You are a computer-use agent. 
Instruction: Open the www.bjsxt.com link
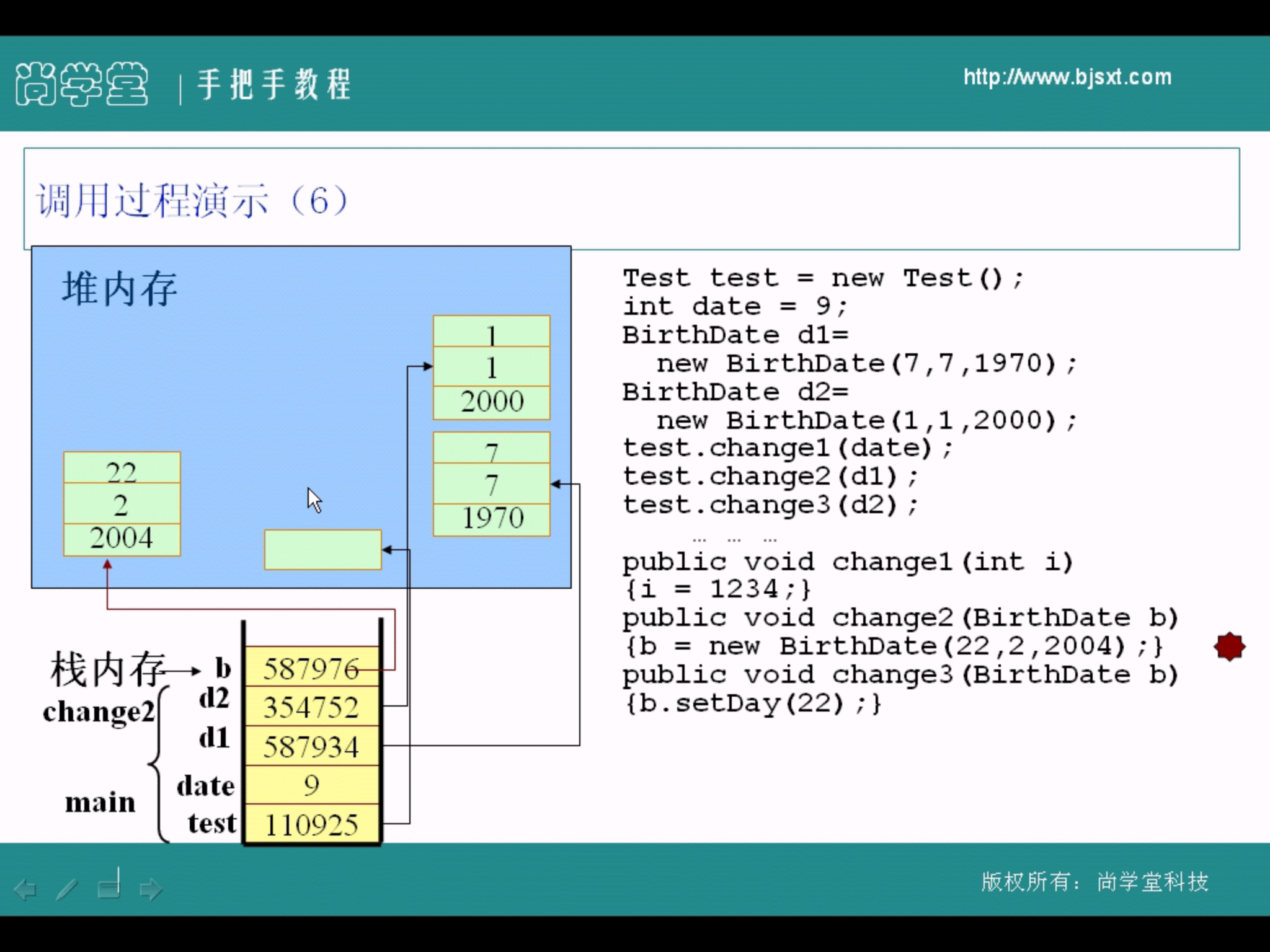[1067, 77]
